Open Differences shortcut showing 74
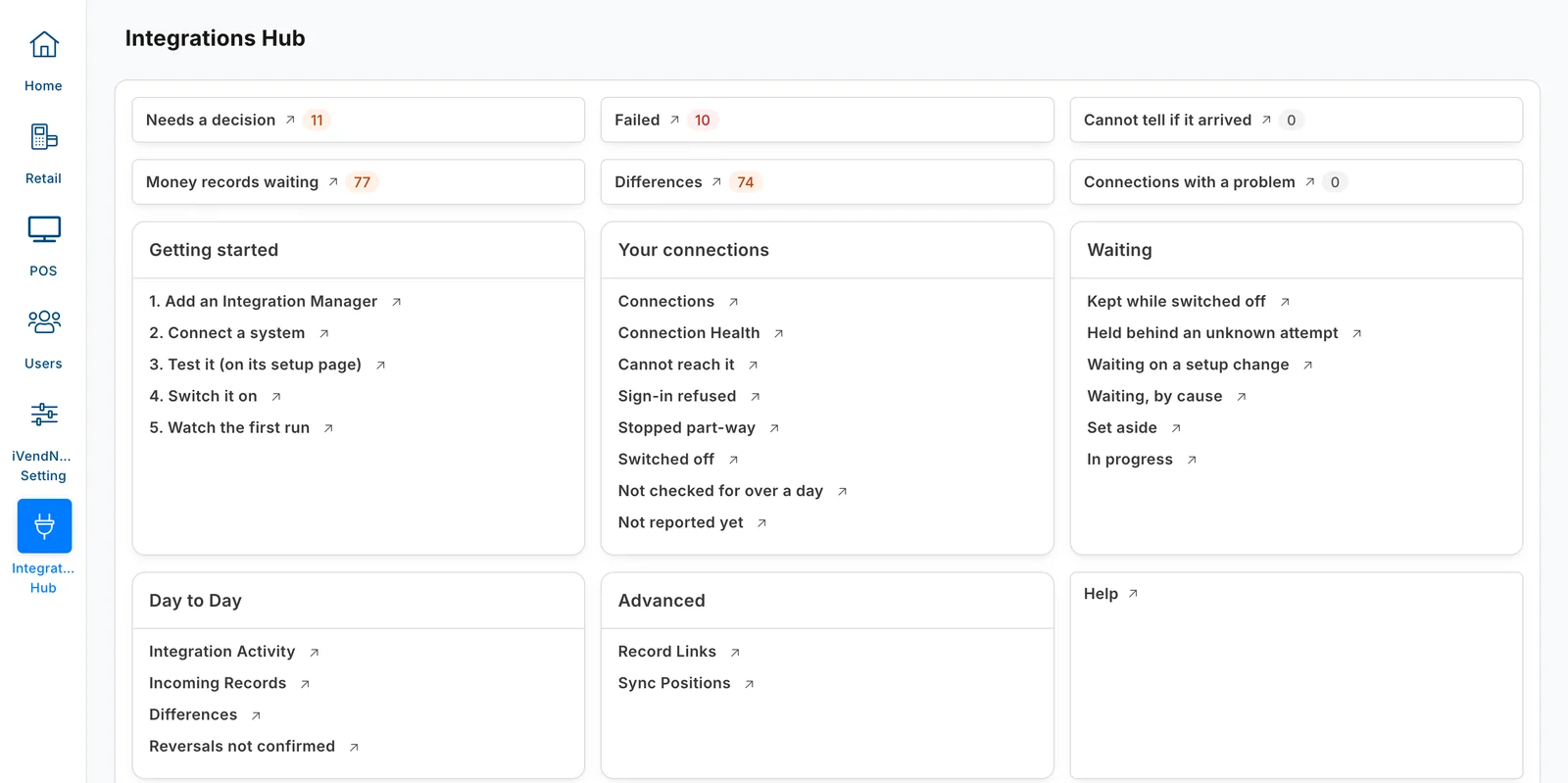Viewport: 1568px width, 783px height. click(x=827, y=182)
